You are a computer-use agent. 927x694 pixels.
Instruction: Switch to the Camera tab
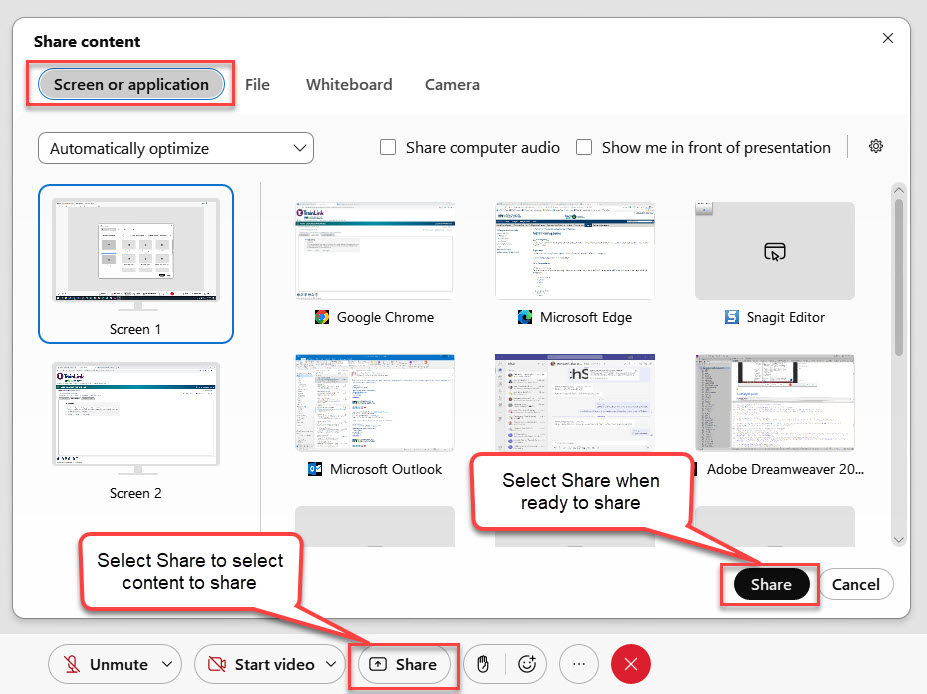[452, 85]
